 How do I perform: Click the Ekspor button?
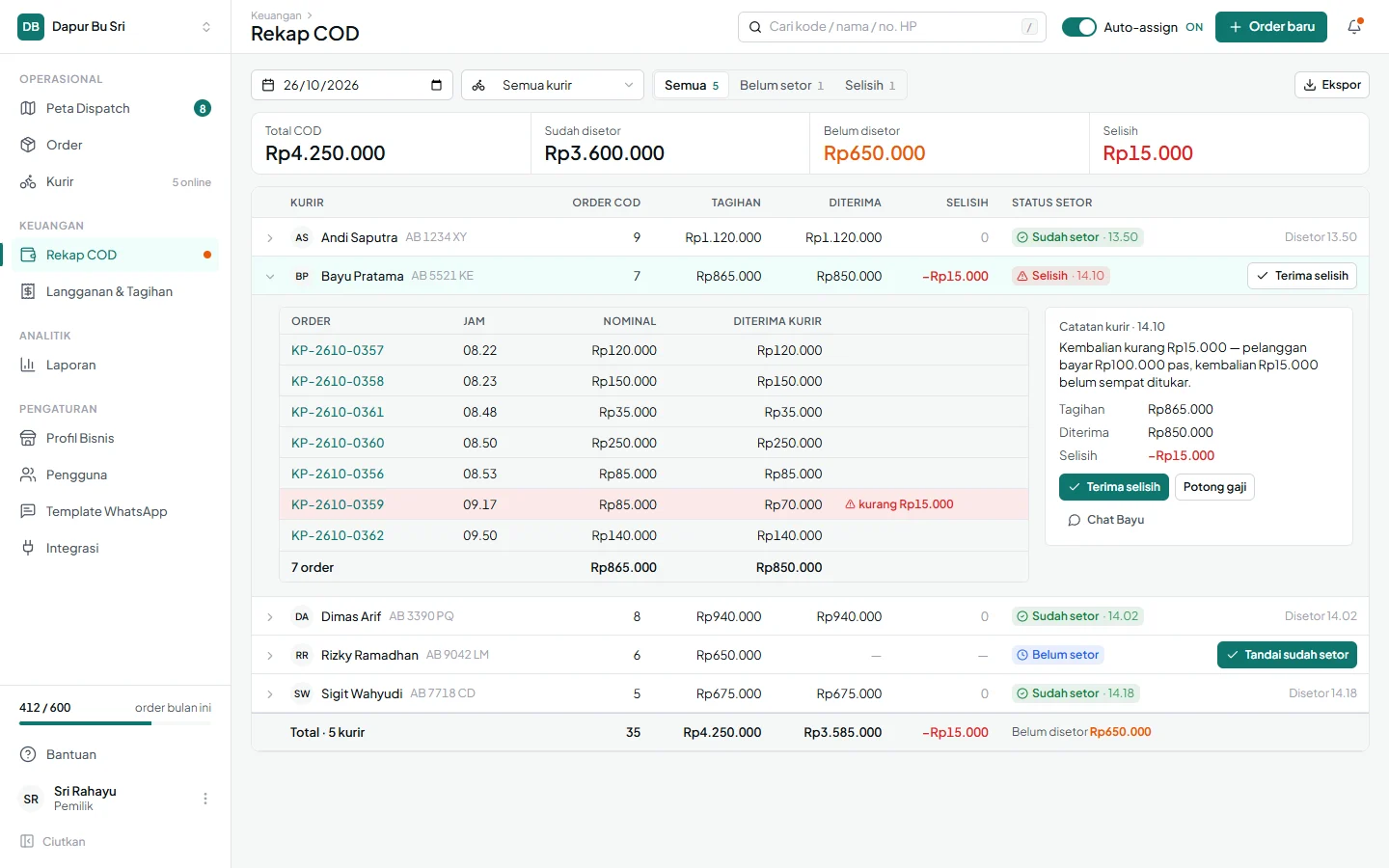click(x=1332, y=85)
